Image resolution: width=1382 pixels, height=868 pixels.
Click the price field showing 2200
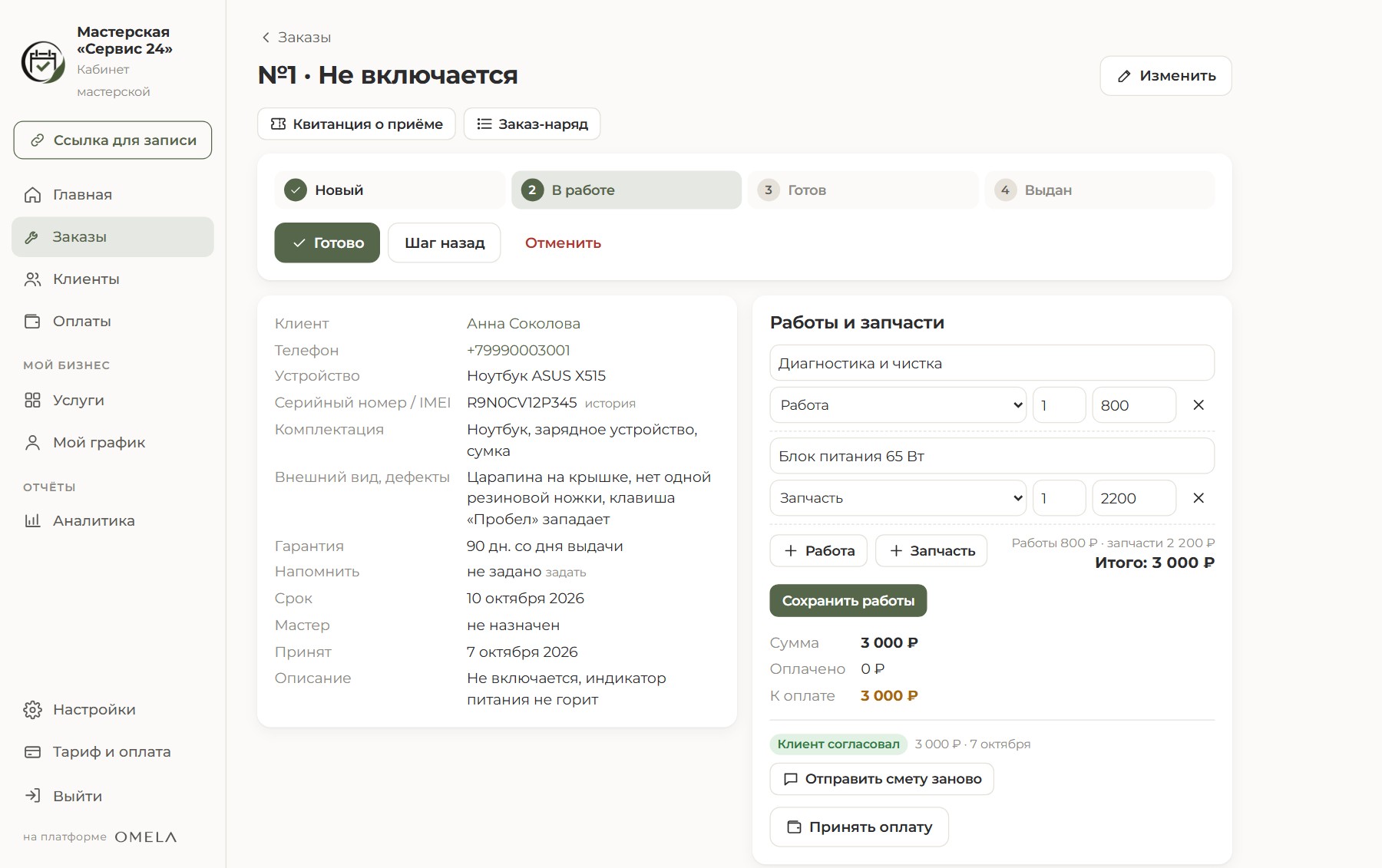[1134, 498]
